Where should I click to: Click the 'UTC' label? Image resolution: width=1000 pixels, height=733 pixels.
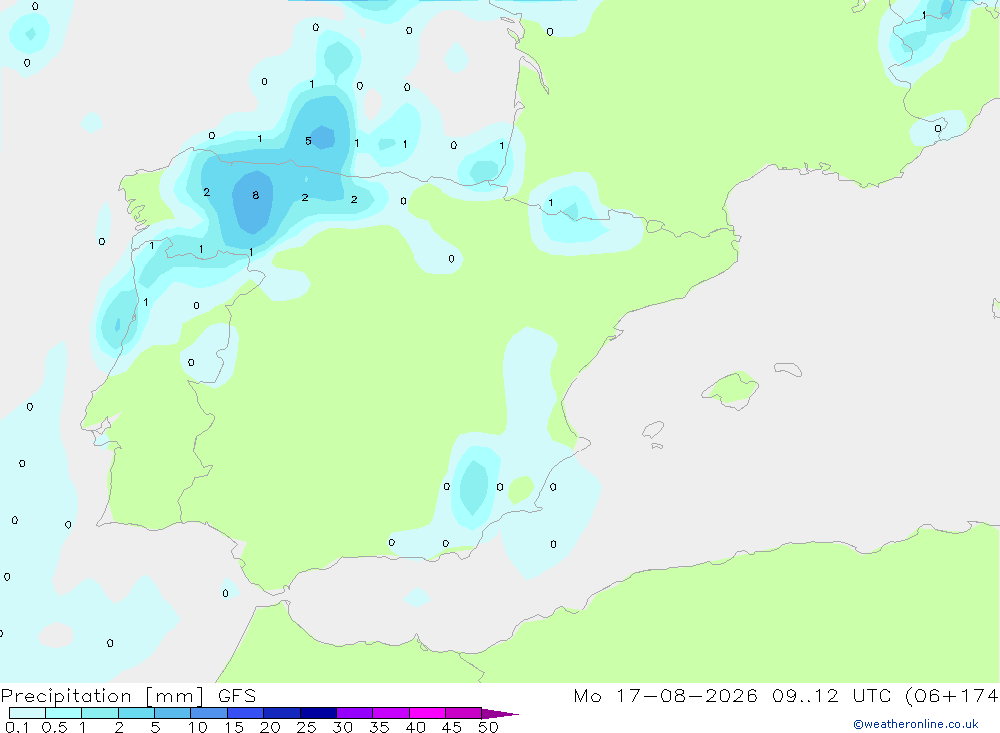(x=872, y=695)
